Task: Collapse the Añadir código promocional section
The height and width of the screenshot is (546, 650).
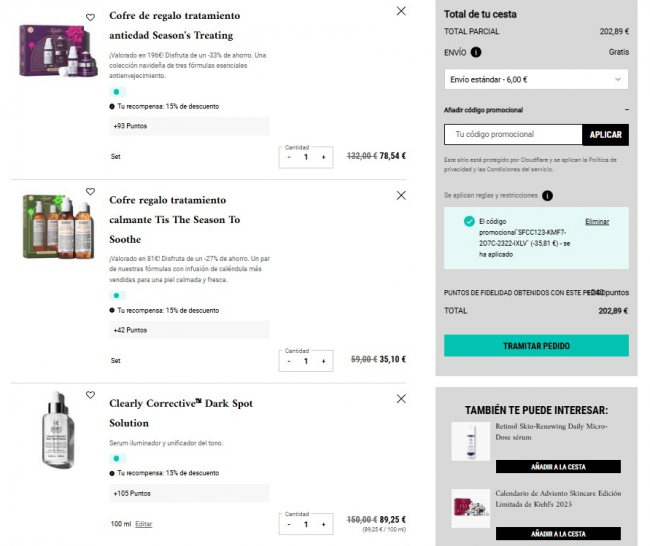Action: [x=626, y=109]
